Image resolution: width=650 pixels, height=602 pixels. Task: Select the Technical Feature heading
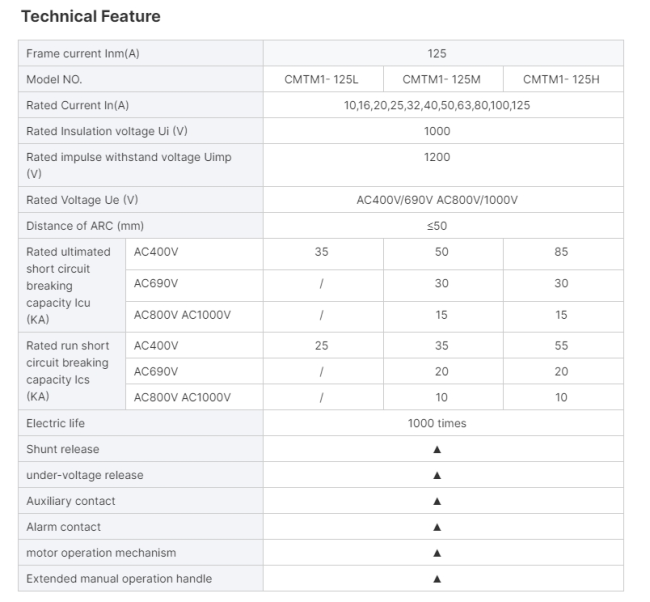[91, 17]
